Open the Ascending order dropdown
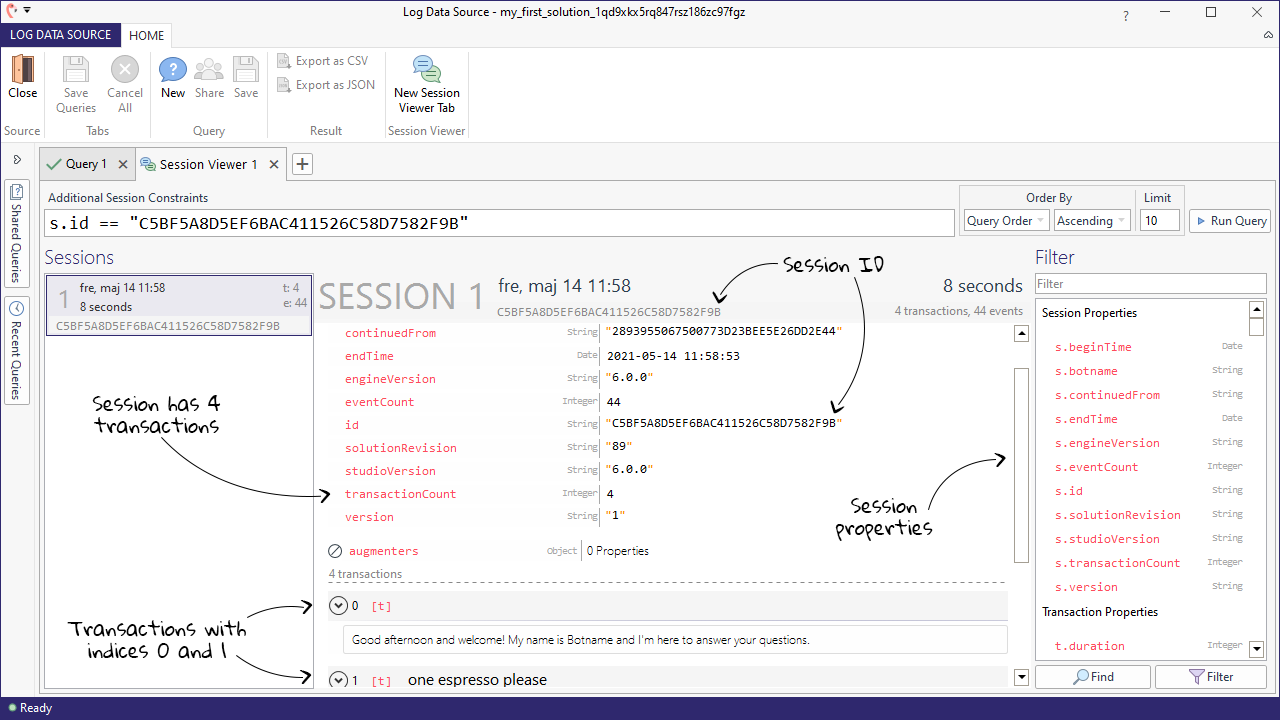 (x=1092, y=221)
